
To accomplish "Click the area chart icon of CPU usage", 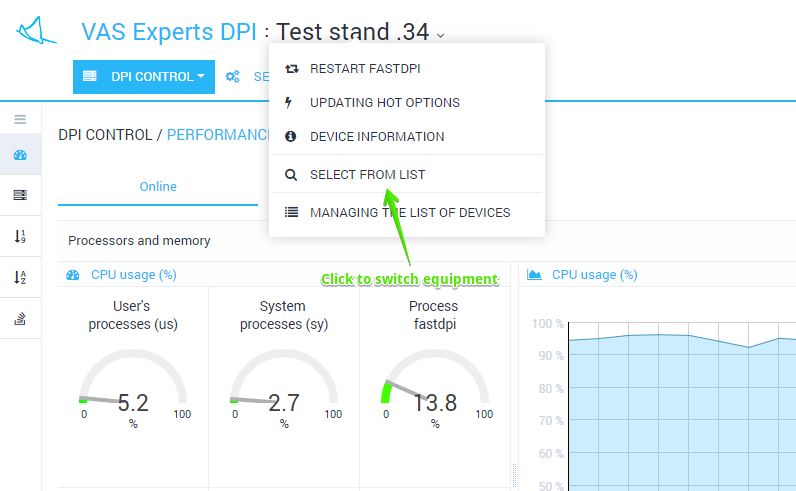I will (x=534, y=274).
